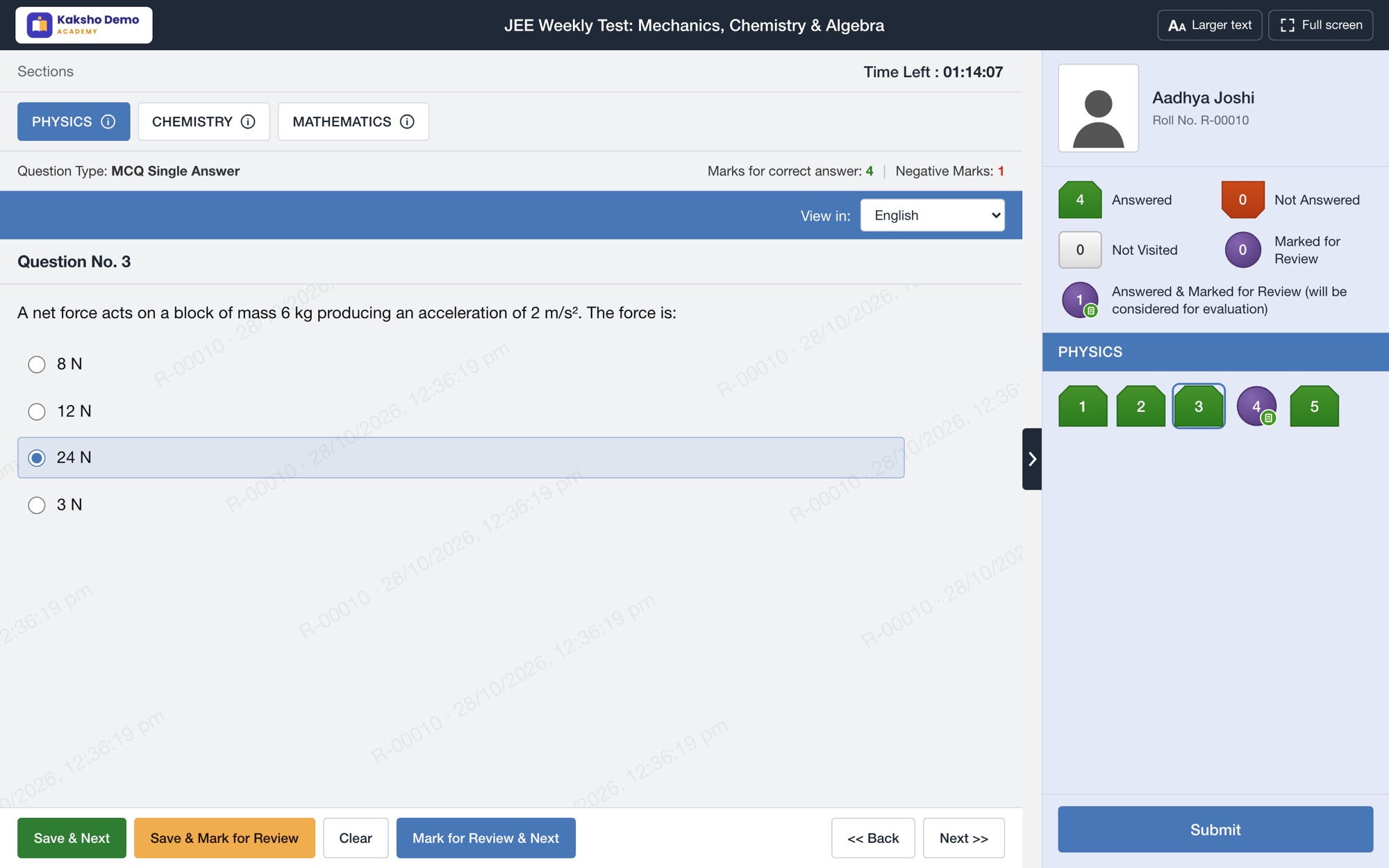Click the Marked for Review count badge
1389x868 pixels.
[1242, 250]
